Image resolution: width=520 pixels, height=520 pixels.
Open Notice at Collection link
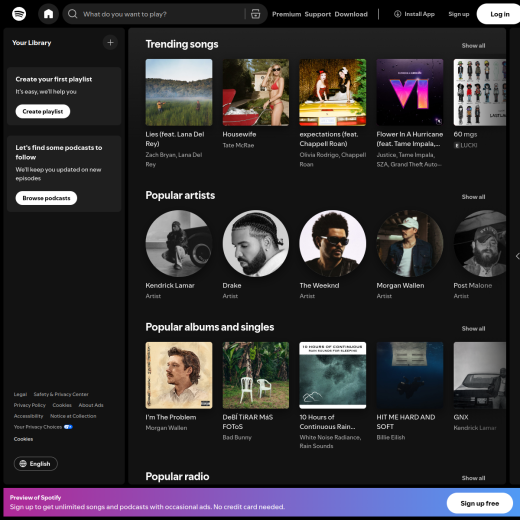(73, 416)
